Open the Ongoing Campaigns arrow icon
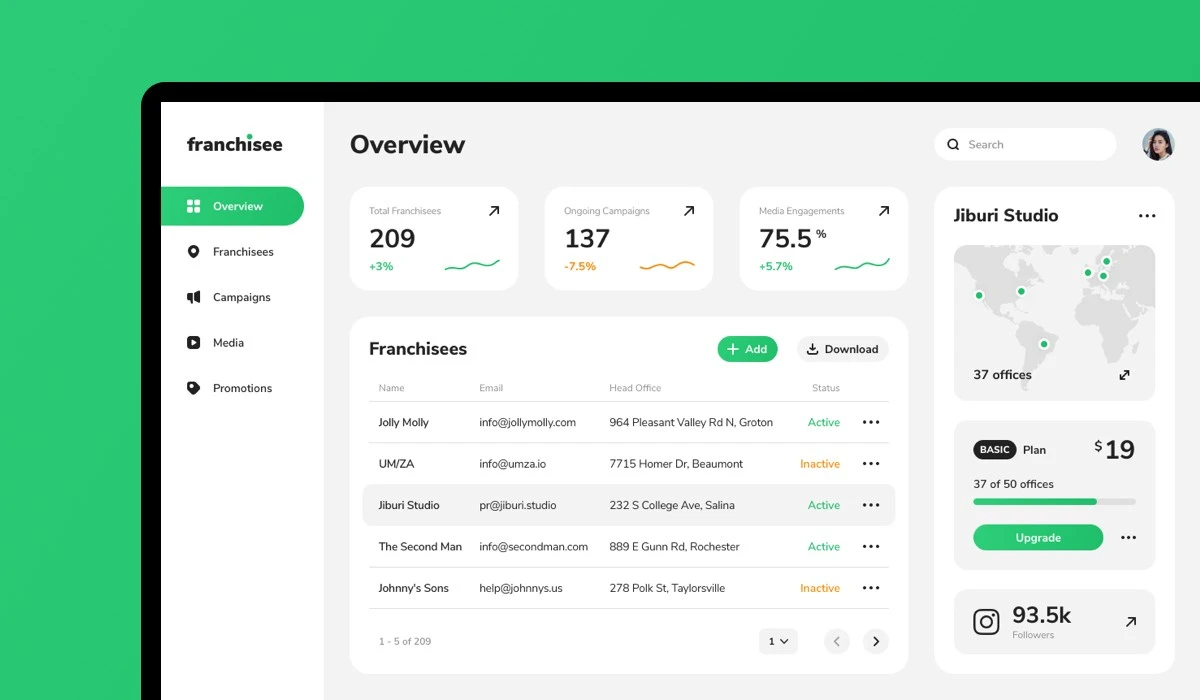The image size is (1200, 700). point(688,211)
